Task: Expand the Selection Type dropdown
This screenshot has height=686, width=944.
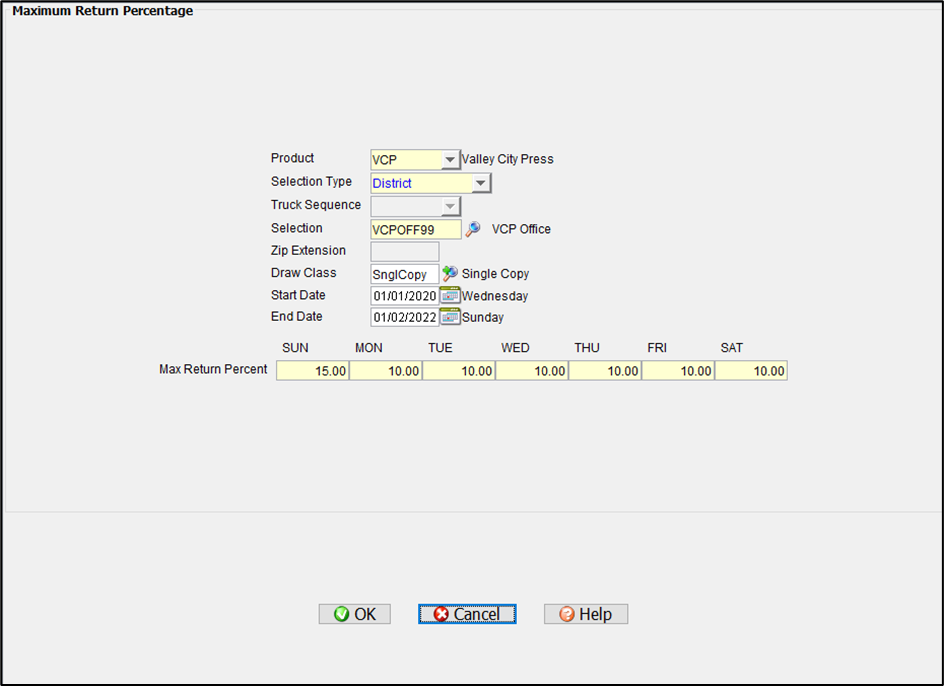Action: [x=481, y=183]
